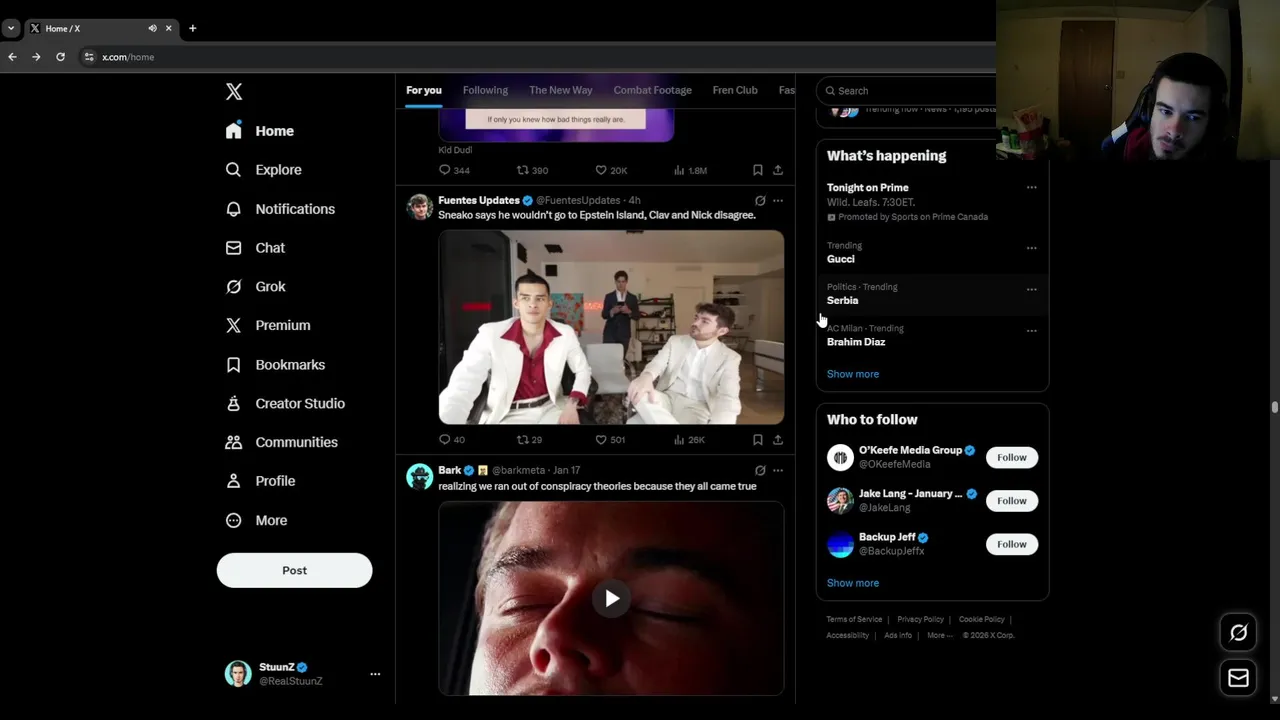Show more under Who to follow
1280x720 pixels.
pos(853,583)
